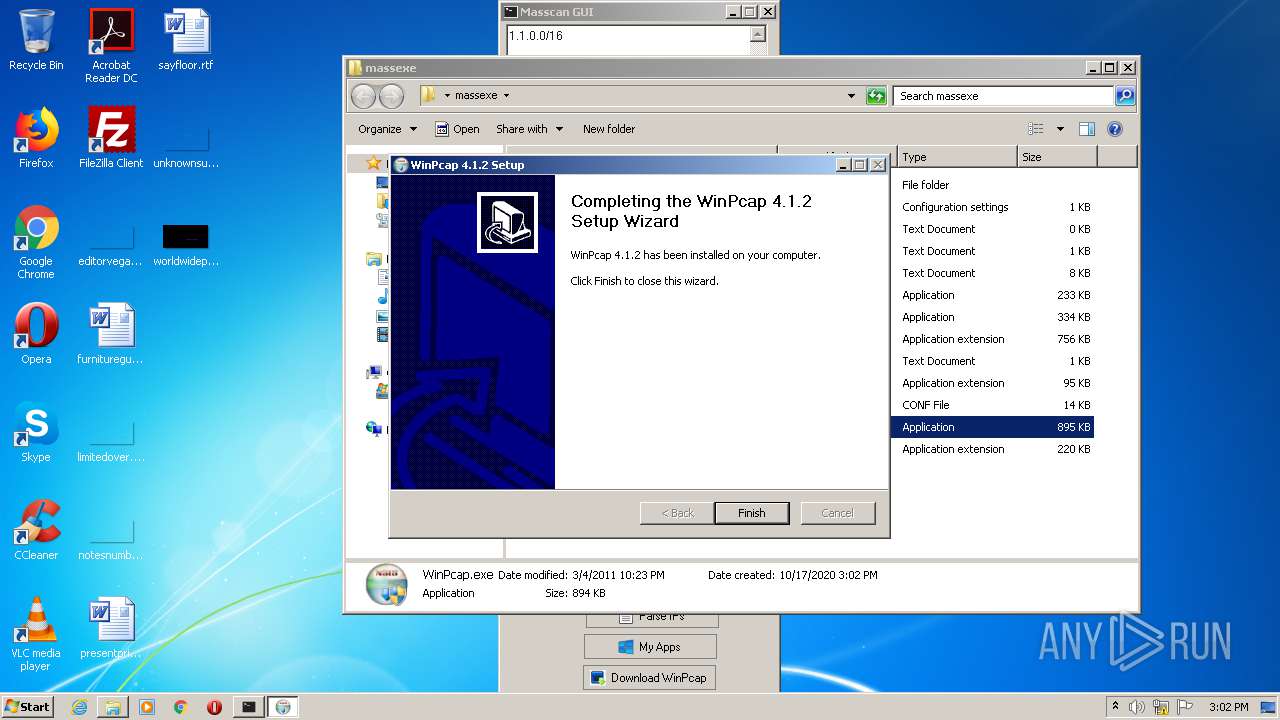Select the furnituregu... Word document icon
1280x720 pixels.
pos(111,334)
